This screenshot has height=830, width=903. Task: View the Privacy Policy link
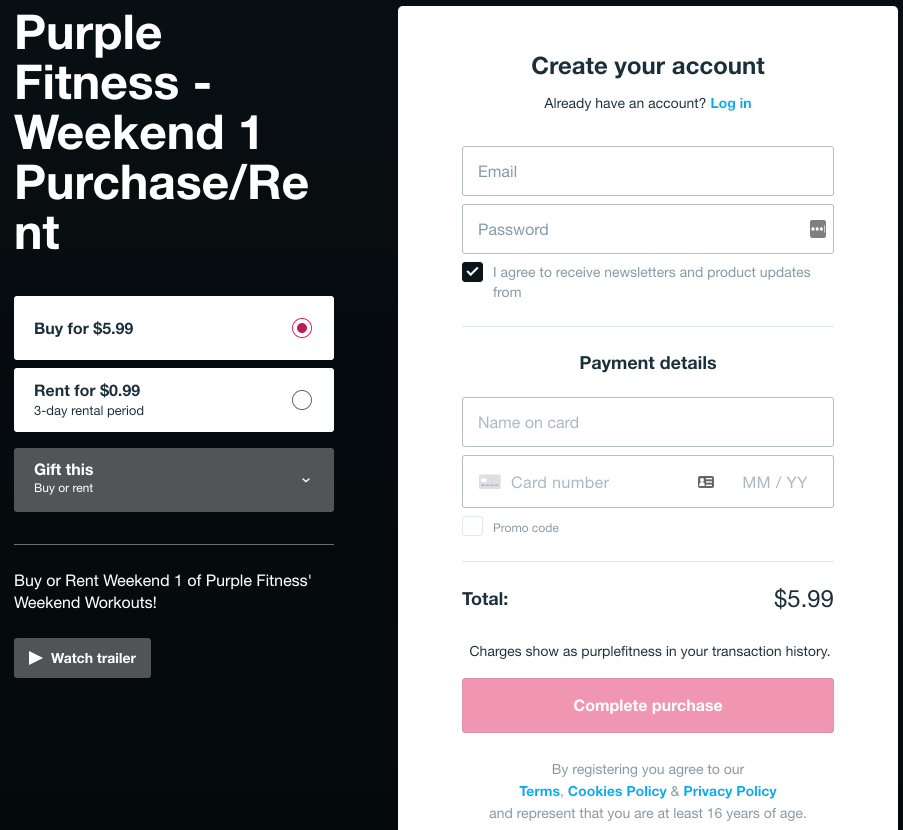(730, 791)
